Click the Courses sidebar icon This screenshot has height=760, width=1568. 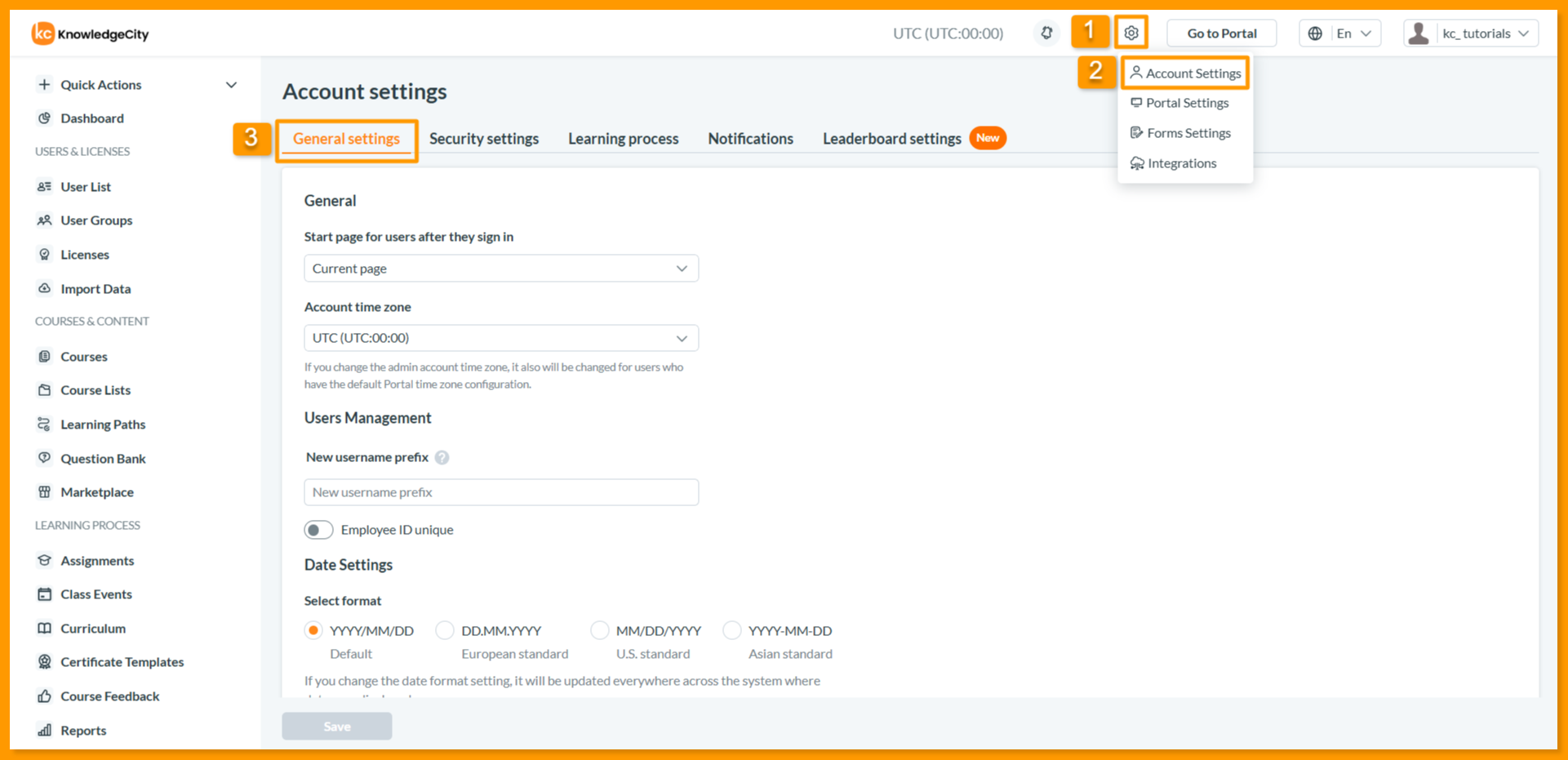point(45,357)
